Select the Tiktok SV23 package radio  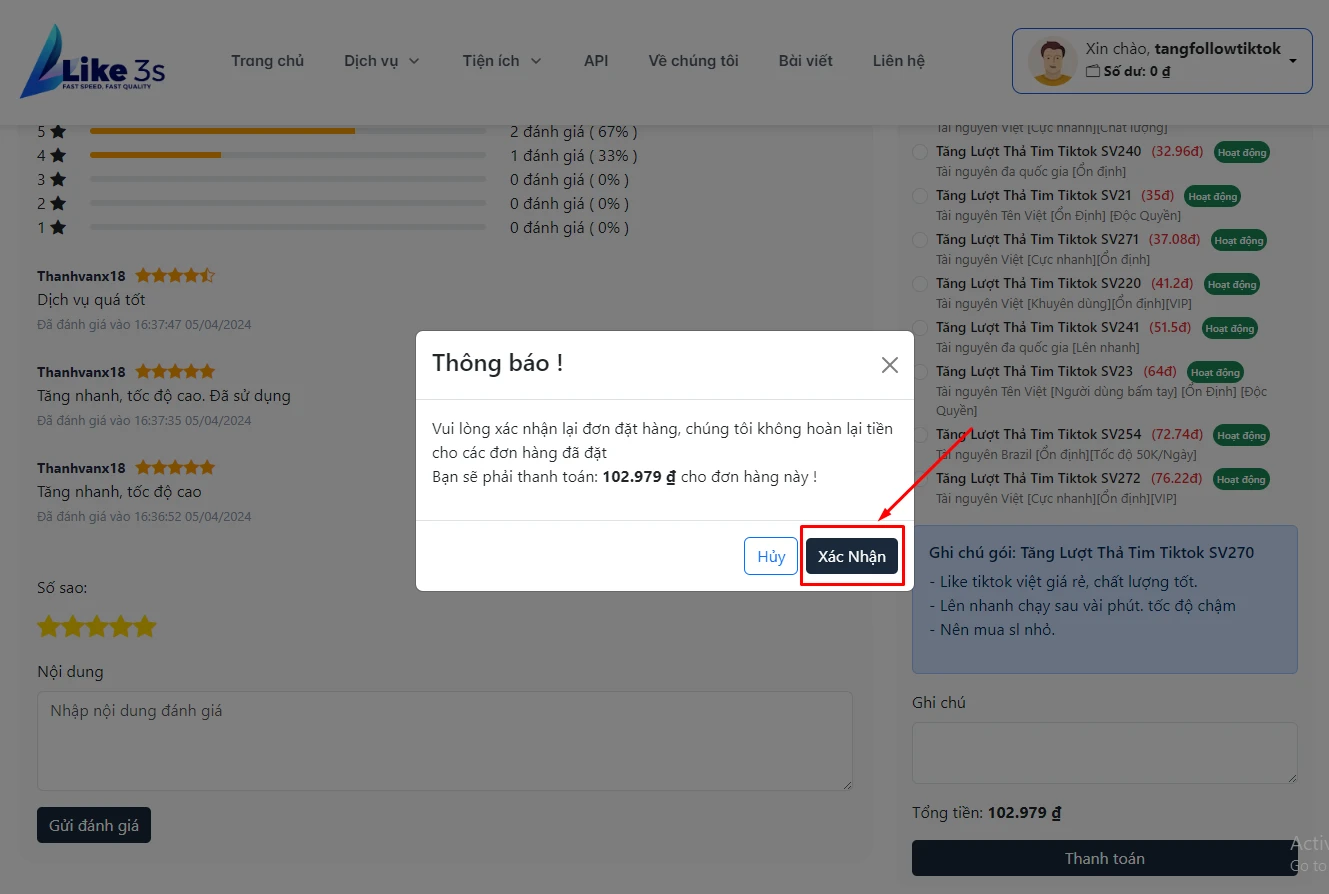920,373
